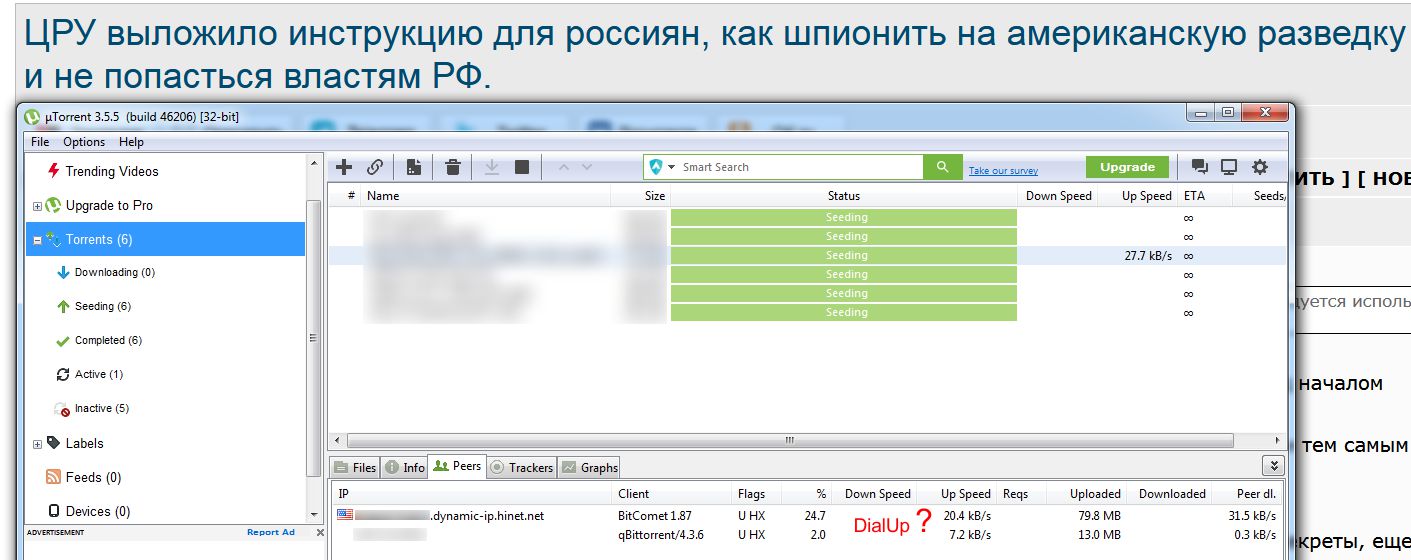Click the US flag icon of peer

pyautogui.click(x=345, y=516)
